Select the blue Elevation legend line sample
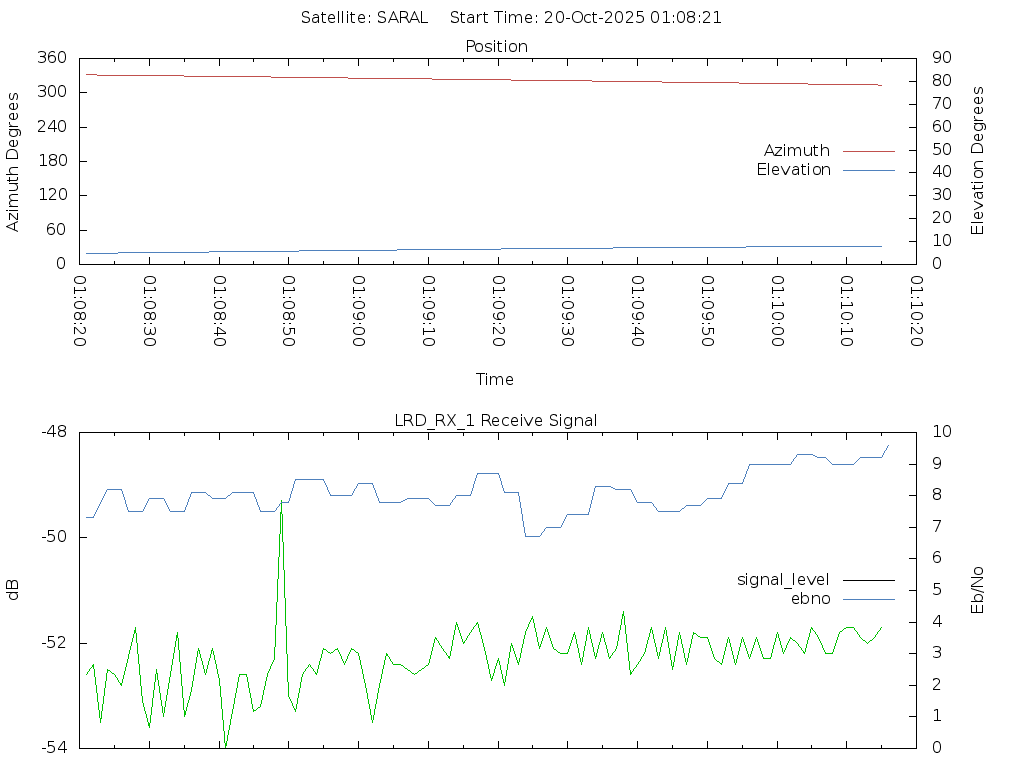The height and width of the screenshot is (768, 1024). pos(868,170)
